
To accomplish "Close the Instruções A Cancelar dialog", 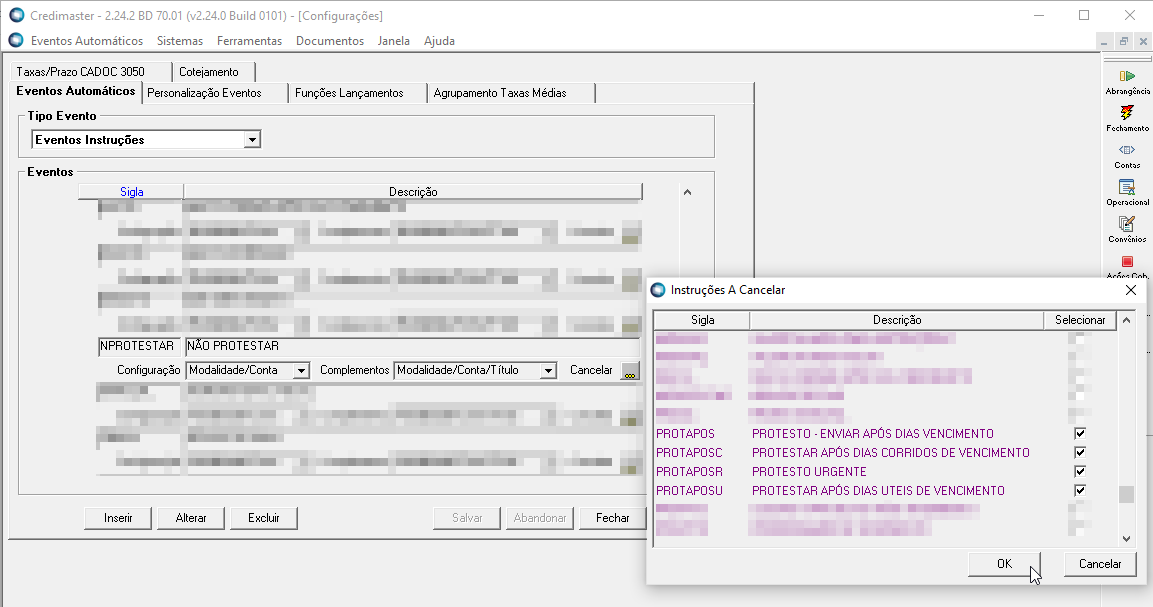I will 1131,290.
